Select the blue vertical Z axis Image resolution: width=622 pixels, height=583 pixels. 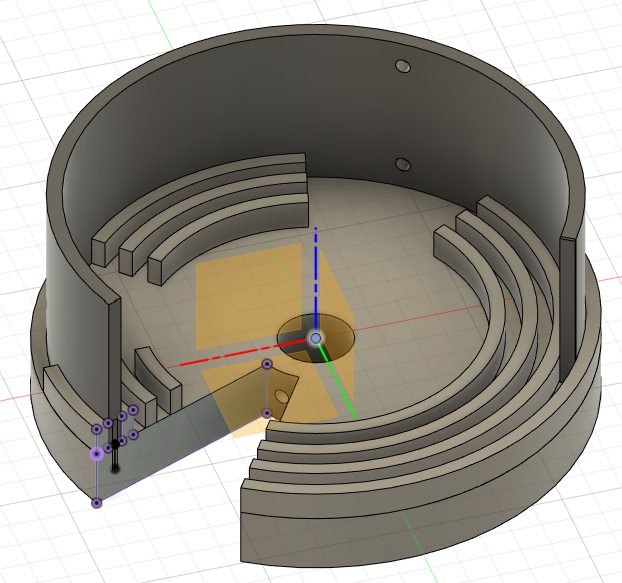click(x=316, y=280)
